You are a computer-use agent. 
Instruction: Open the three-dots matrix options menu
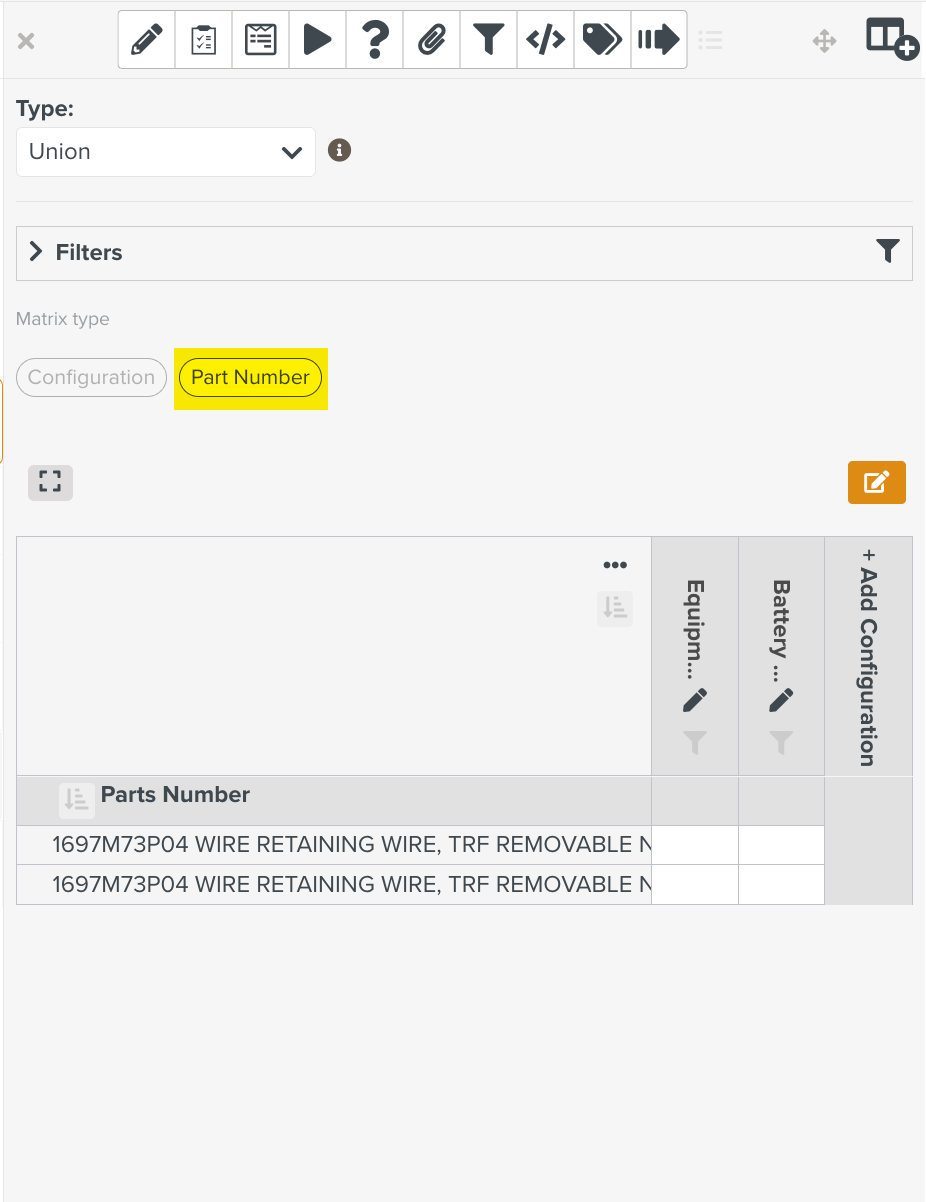pyautogui.click(x=615, y=566)
